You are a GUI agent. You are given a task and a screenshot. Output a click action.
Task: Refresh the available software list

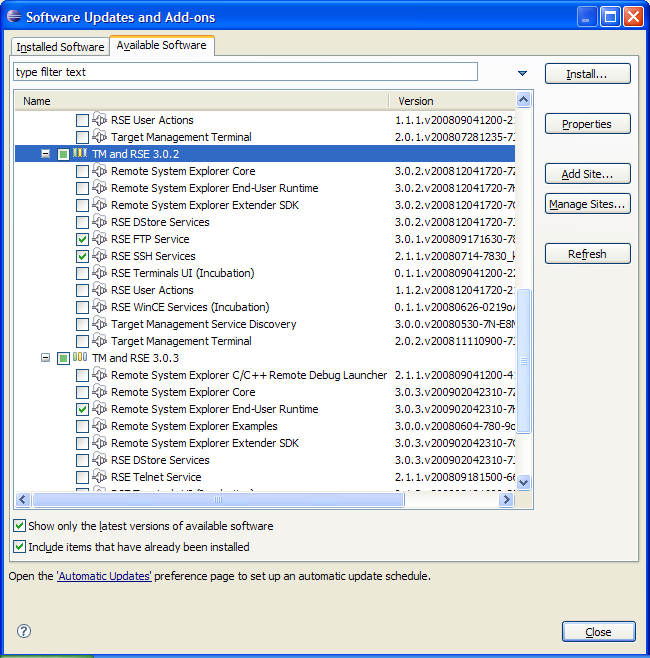[x=587, y=254]
